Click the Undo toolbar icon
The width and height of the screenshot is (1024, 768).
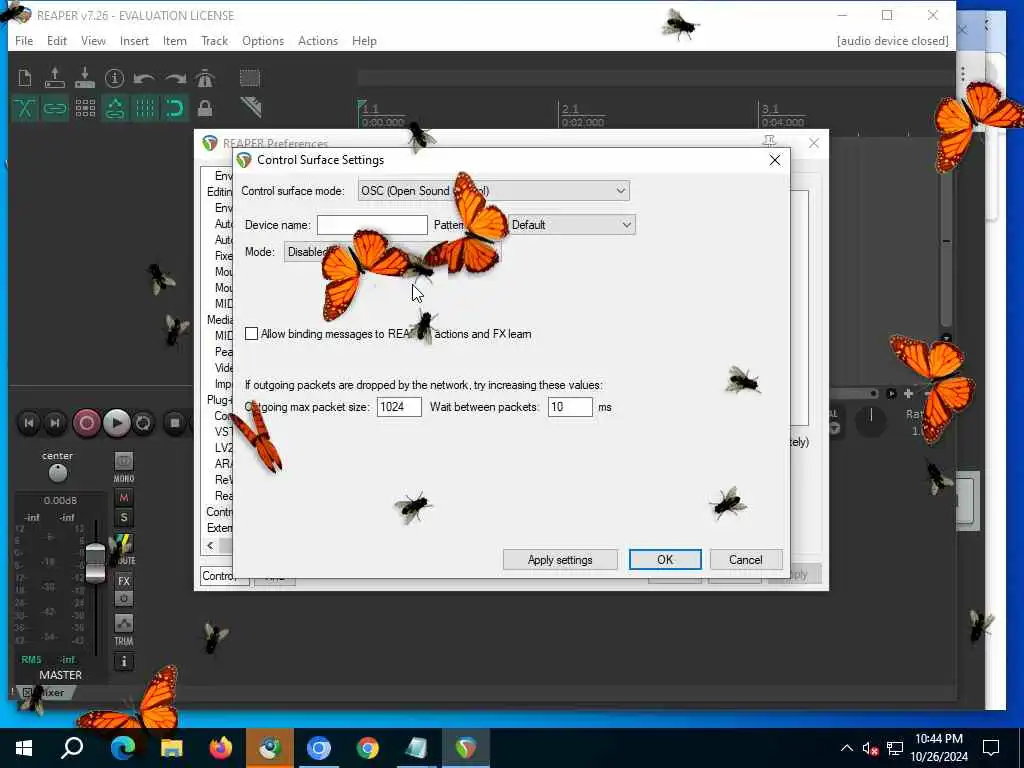coord(144,78)
